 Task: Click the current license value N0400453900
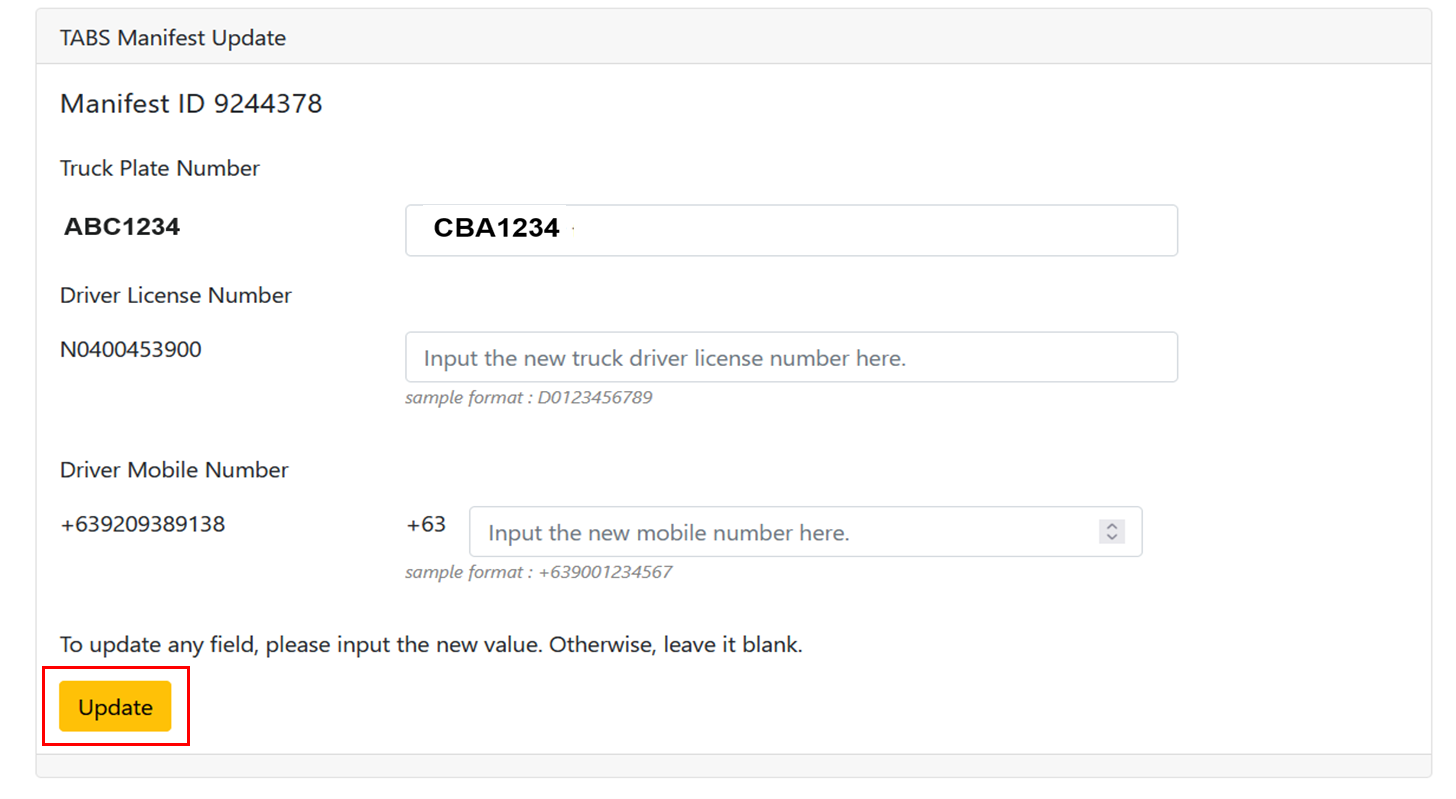pyautogui.click(x=131, y=350)
